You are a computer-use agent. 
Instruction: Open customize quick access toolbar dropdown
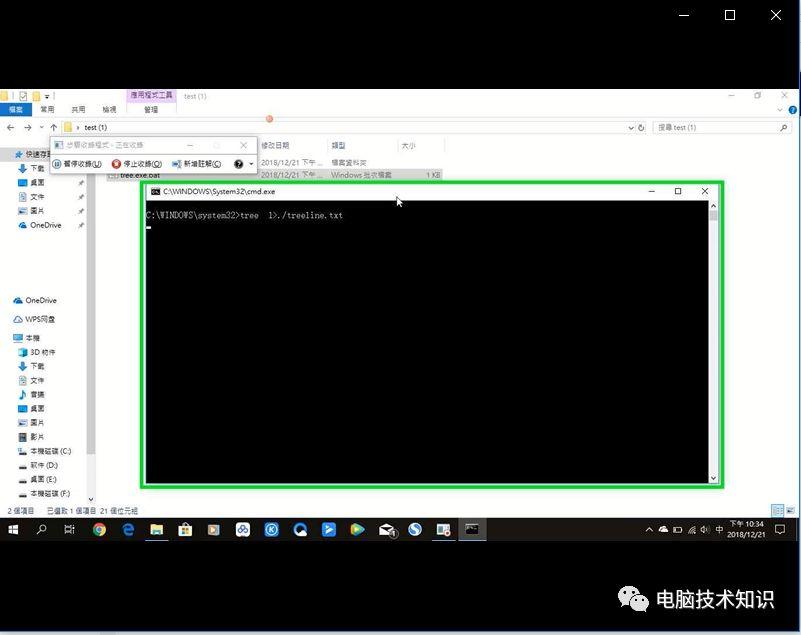[47, 96]
